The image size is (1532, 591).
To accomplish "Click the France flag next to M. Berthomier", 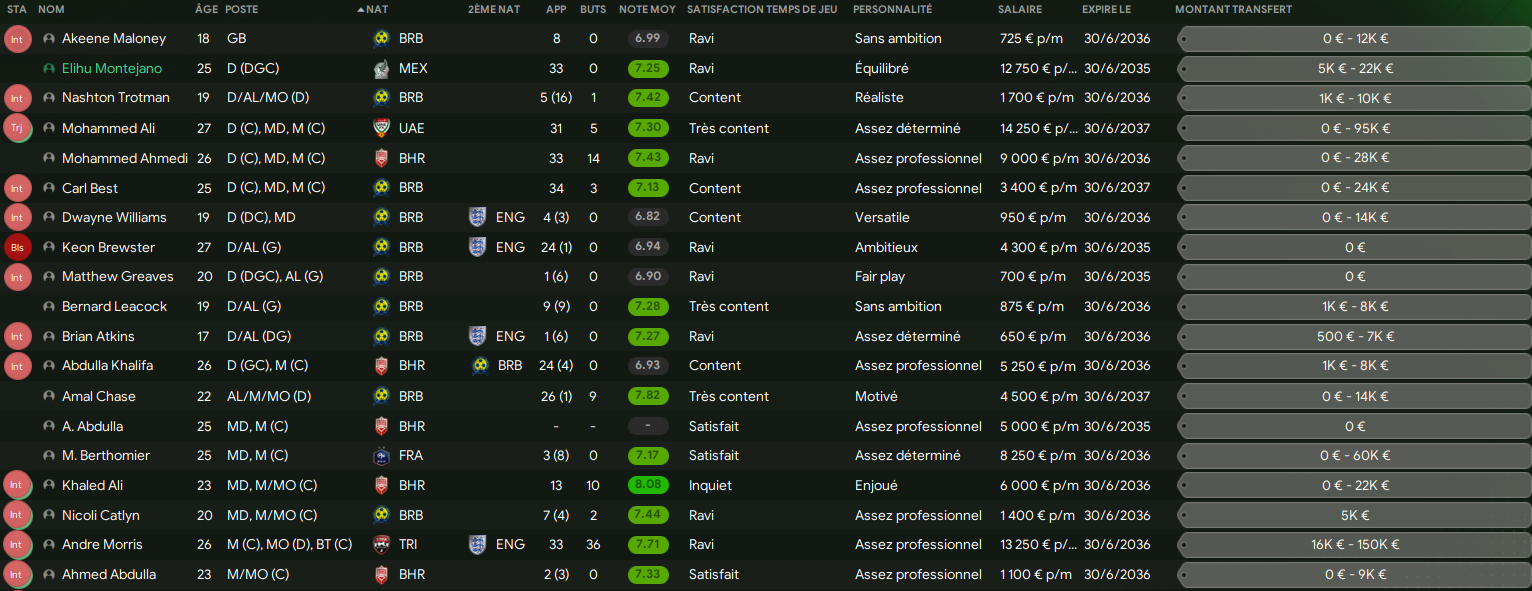I will coord(381,455).
